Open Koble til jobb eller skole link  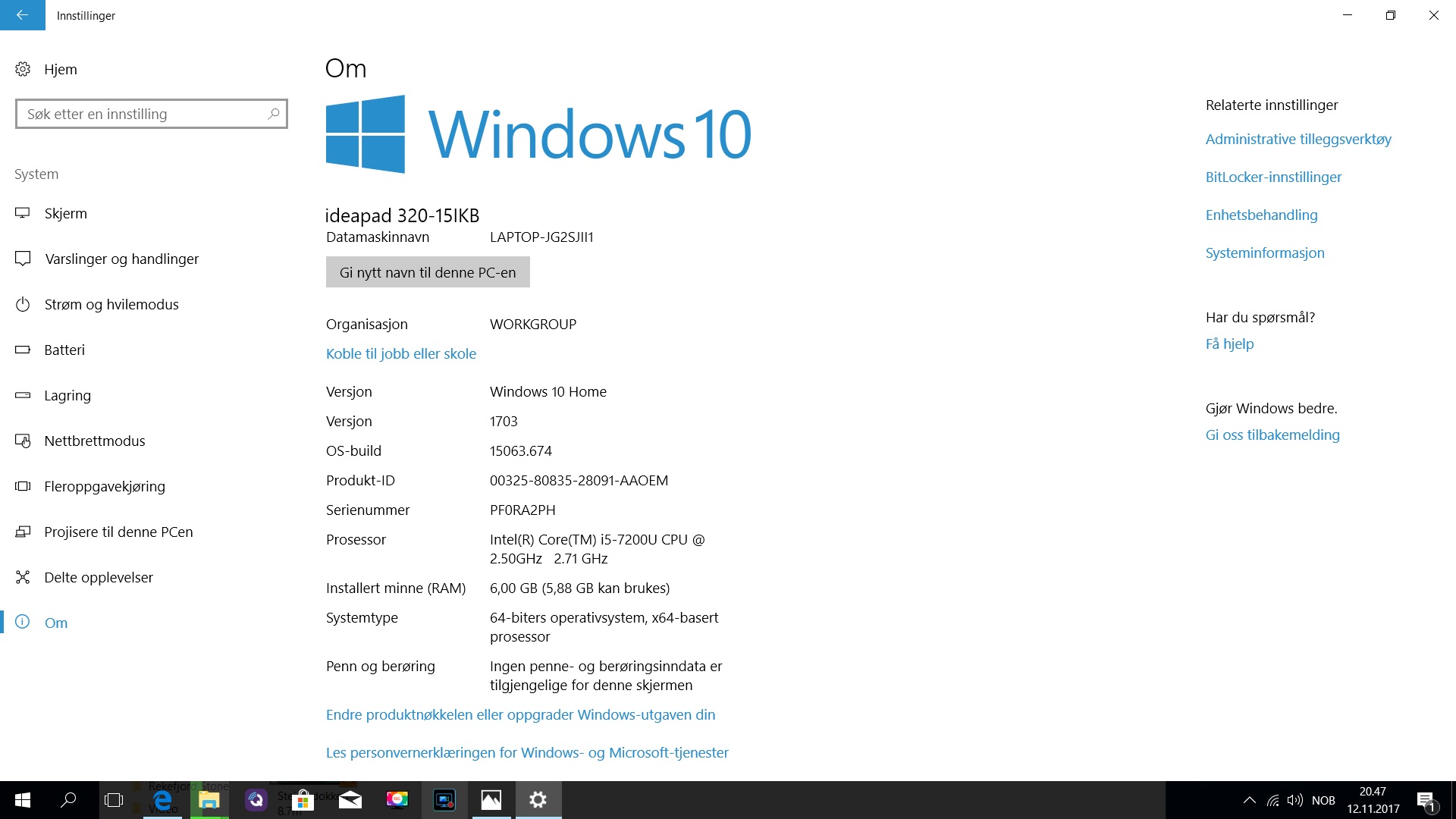[x=401, y=353]
